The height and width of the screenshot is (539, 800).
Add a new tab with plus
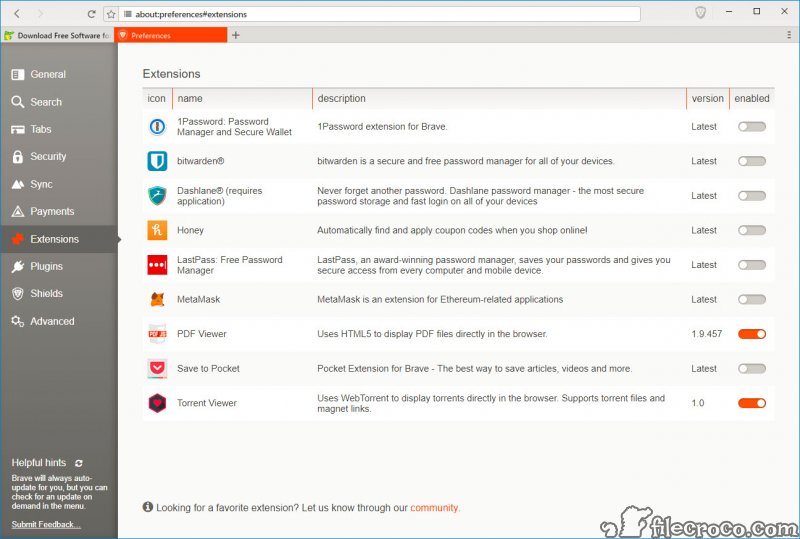coord(236,35)
